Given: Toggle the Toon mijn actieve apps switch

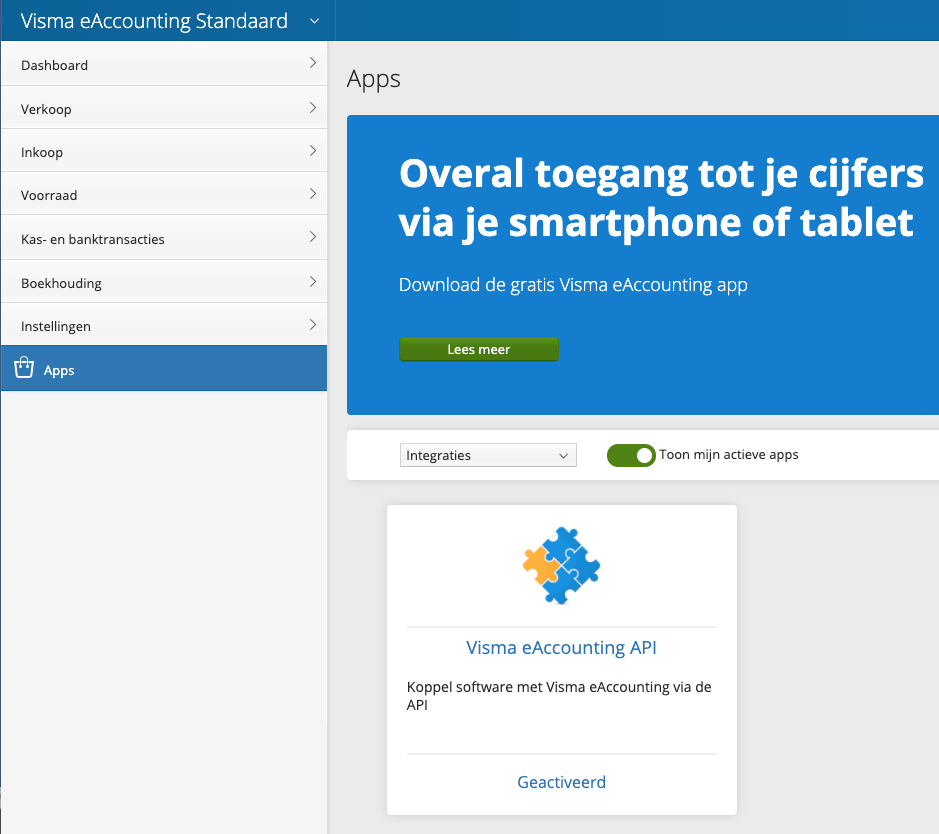Looking at the screenshot, I should (631, 456).
